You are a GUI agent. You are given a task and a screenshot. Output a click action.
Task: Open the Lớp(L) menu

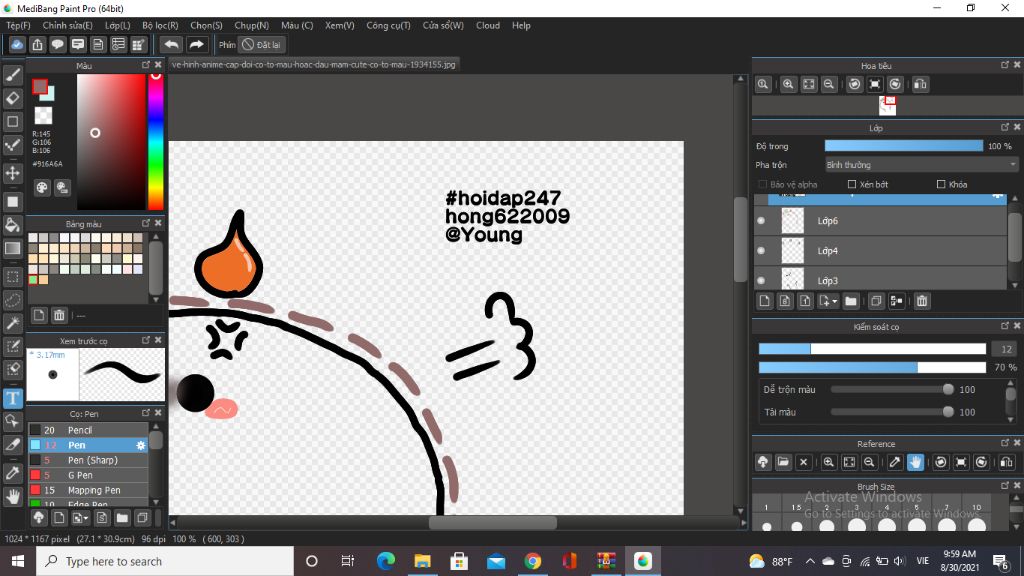tap(118, 25)
